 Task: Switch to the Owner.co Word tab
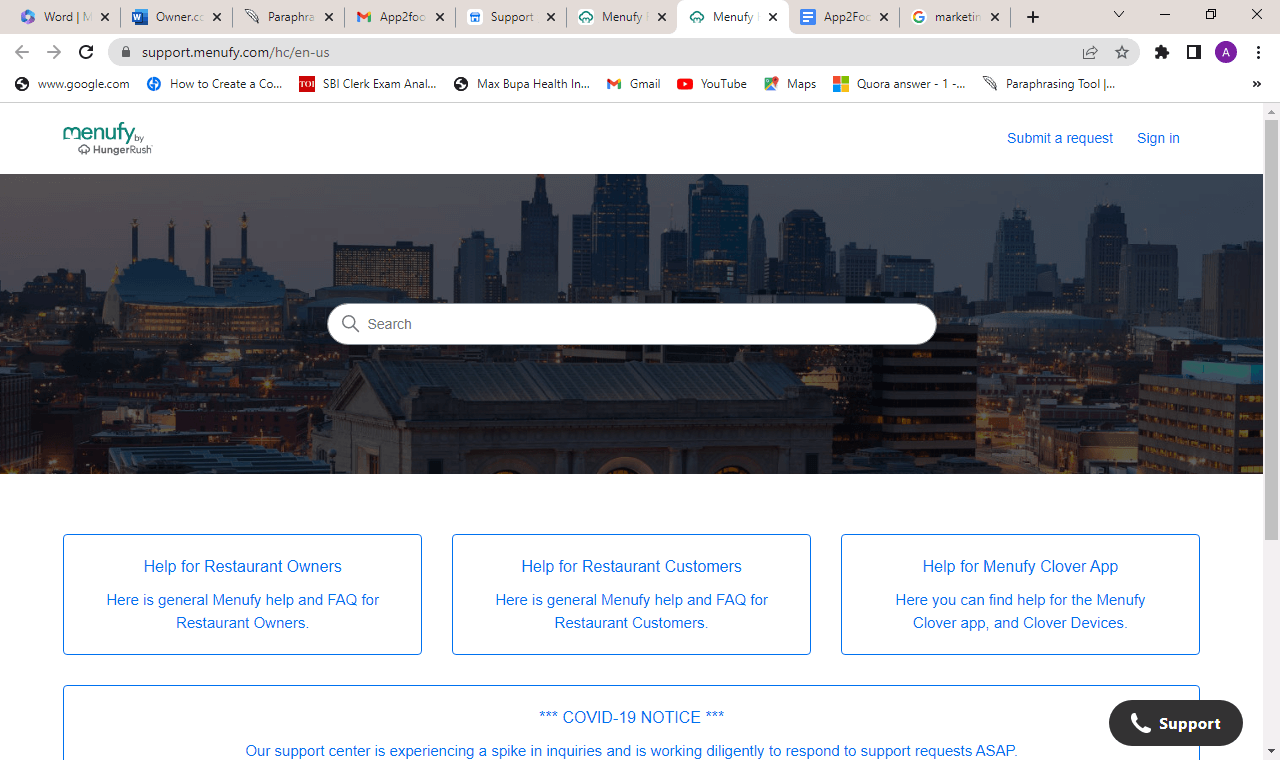pyautogui.click(x=176, y=17)
